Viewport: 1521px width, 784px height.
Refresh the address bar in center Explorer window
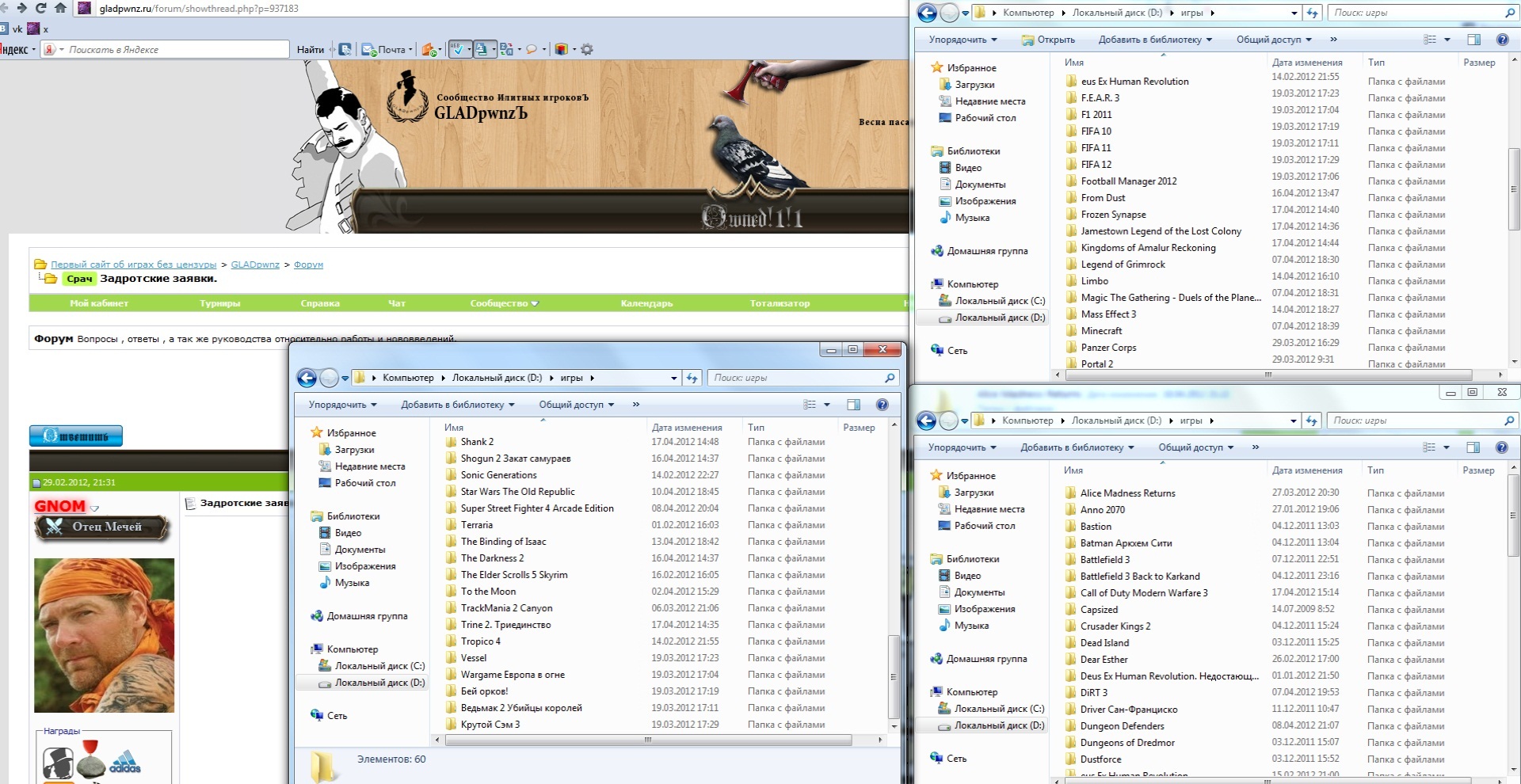pyautogui.click(x=692, y=379)
